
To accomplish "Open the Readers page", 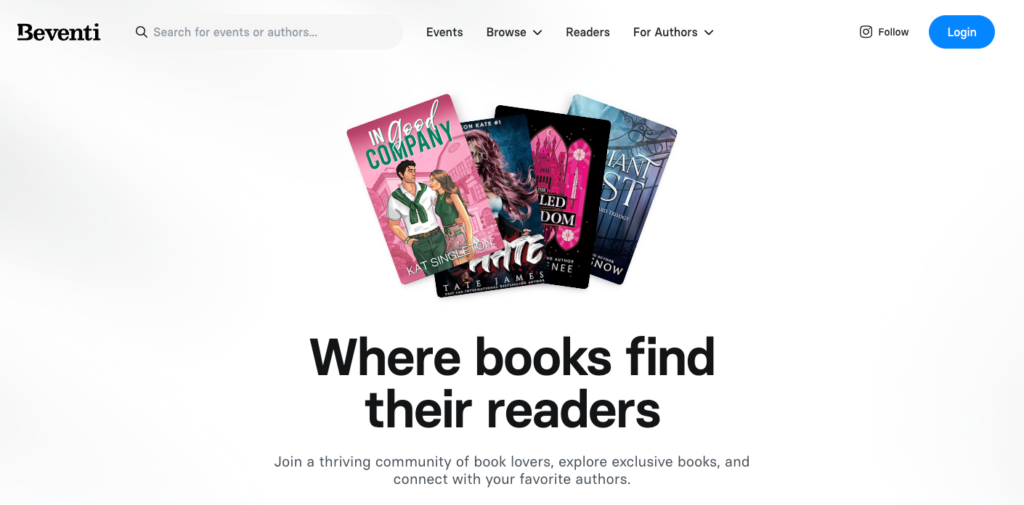I will pos(588,32).
